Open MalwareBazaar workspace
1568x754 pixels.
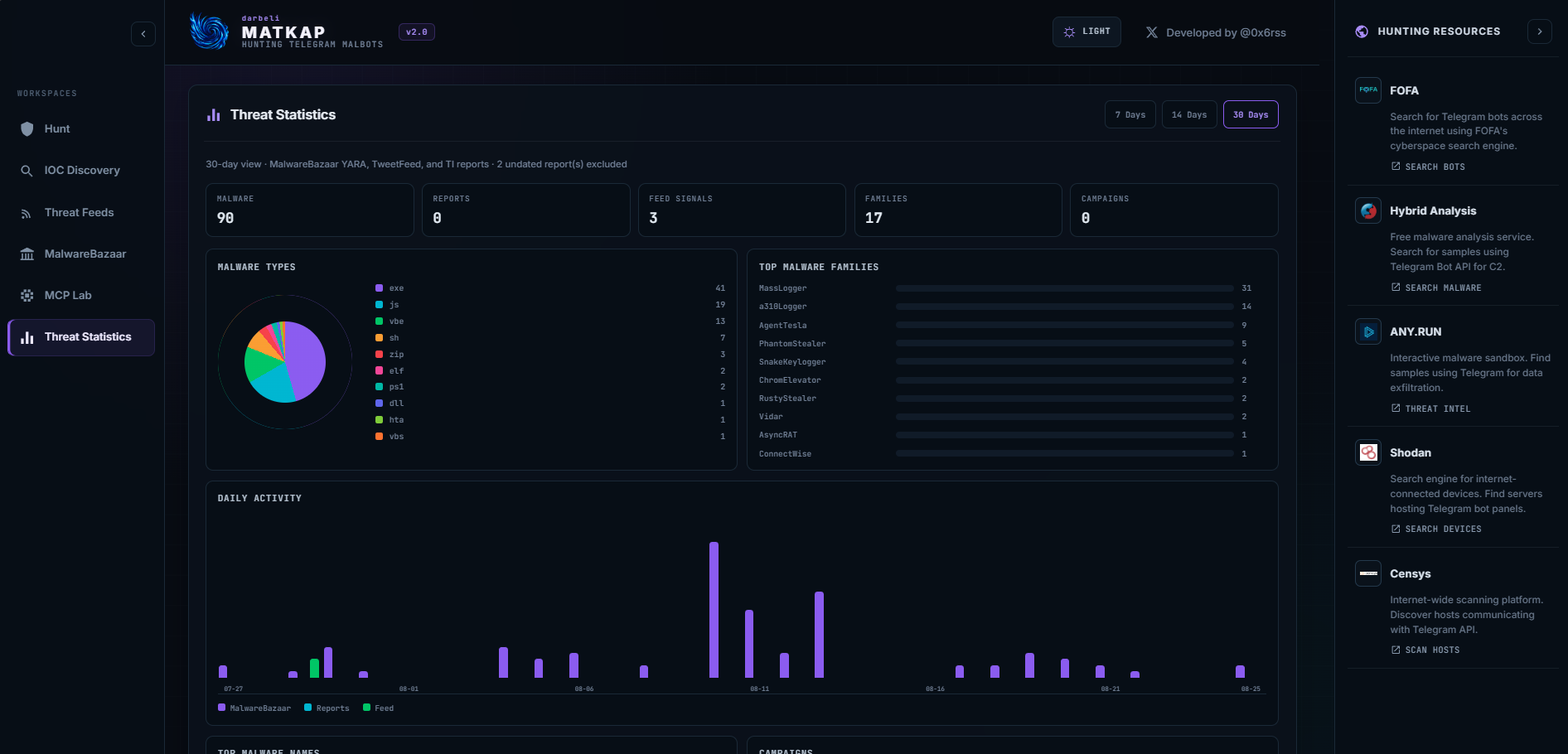point(81,254)
